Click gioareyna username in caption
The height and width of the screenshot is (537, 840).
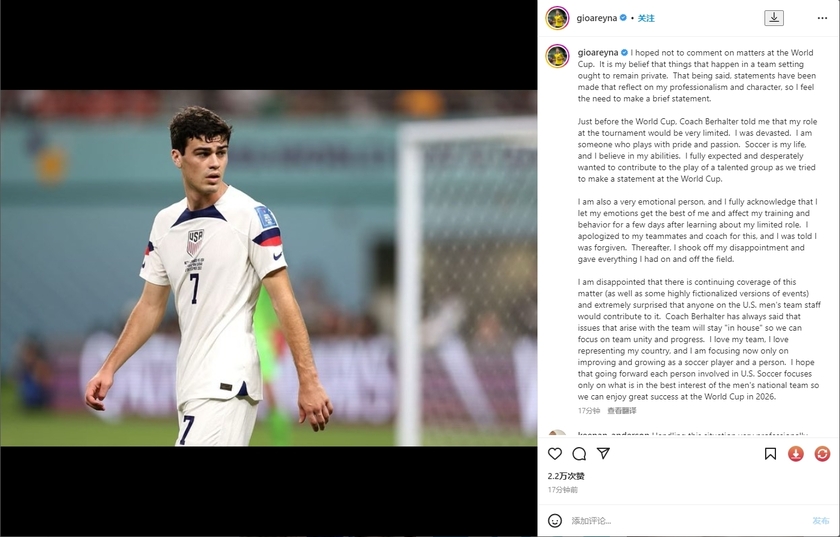(x=598, y=53)
